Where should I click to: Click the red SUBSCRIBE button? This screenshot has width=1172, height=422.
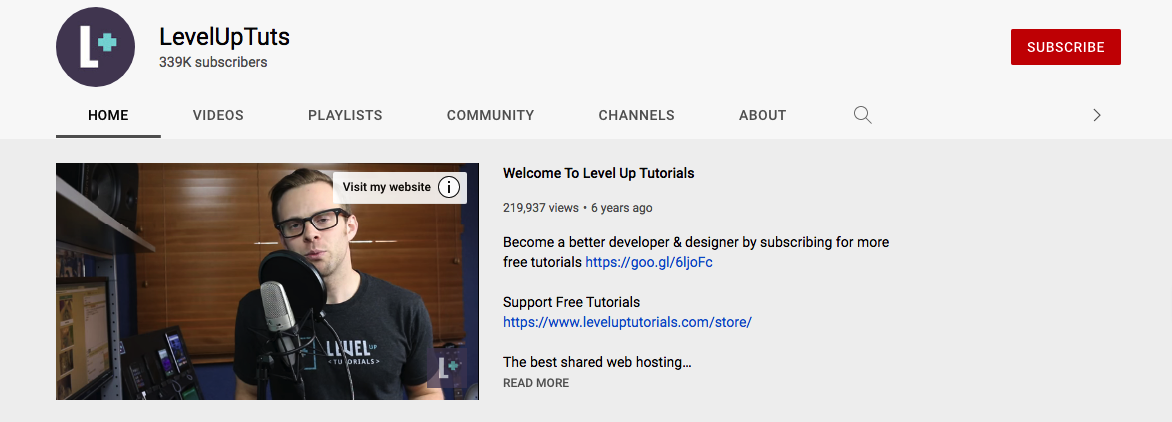tap(1066, 47)
